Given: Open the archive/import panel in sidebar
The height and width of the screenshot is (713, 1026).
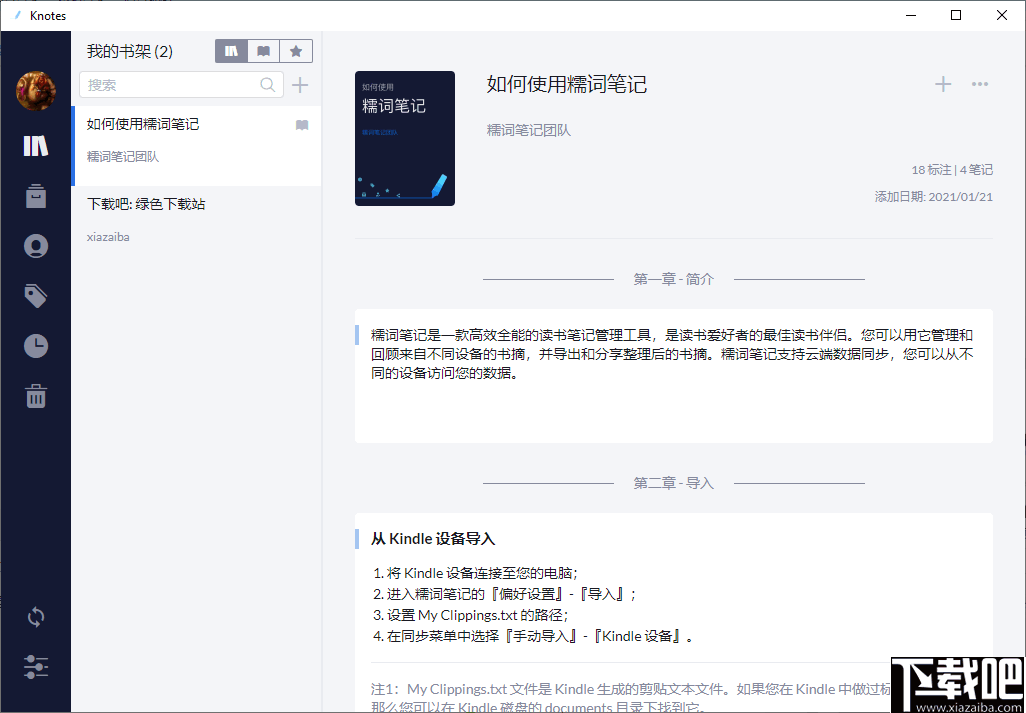Looking at the screenshot, I should point(36,196).
